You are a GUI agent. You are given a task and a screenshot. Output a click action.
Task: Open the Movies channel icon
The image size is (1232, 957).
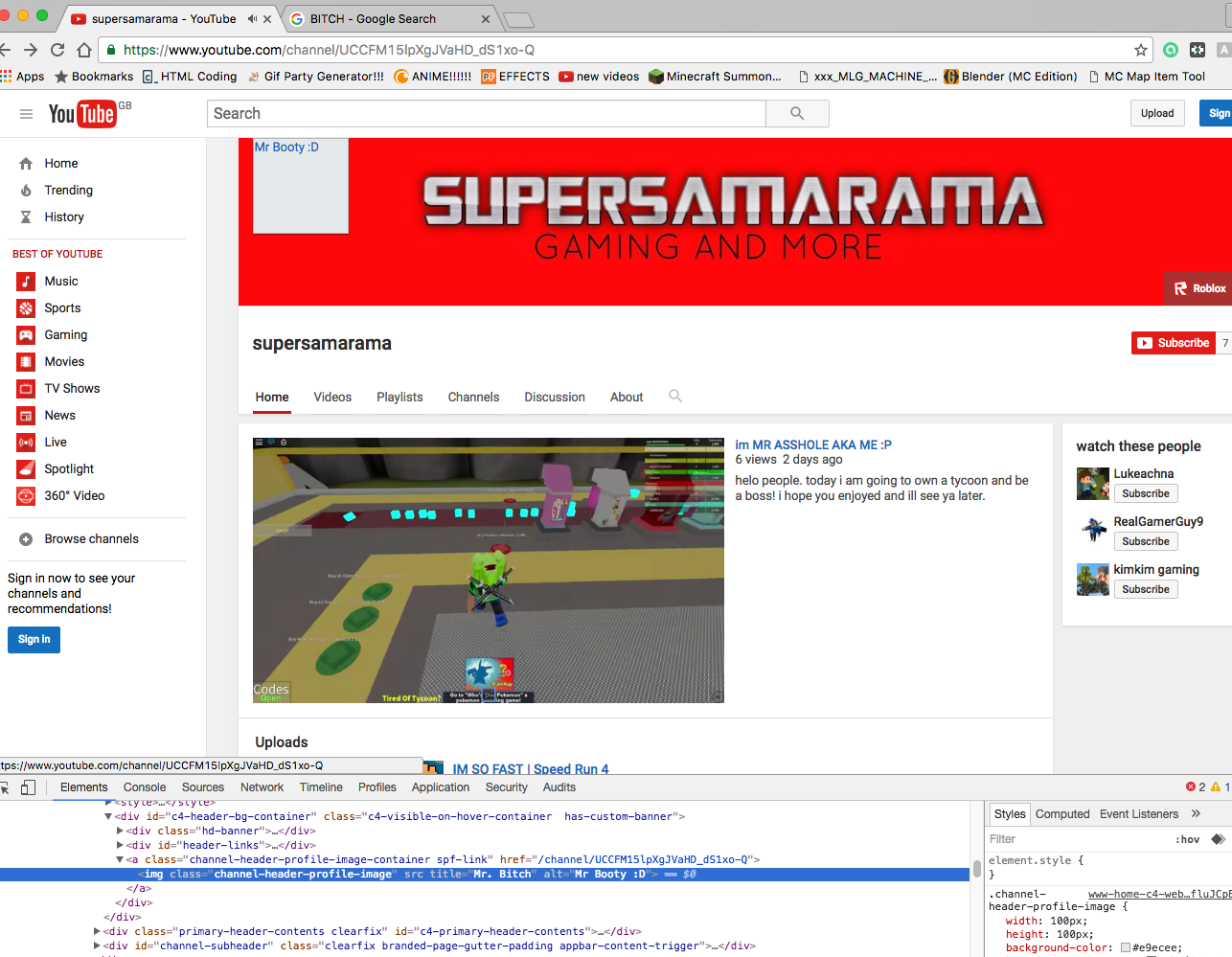point(26,362)
